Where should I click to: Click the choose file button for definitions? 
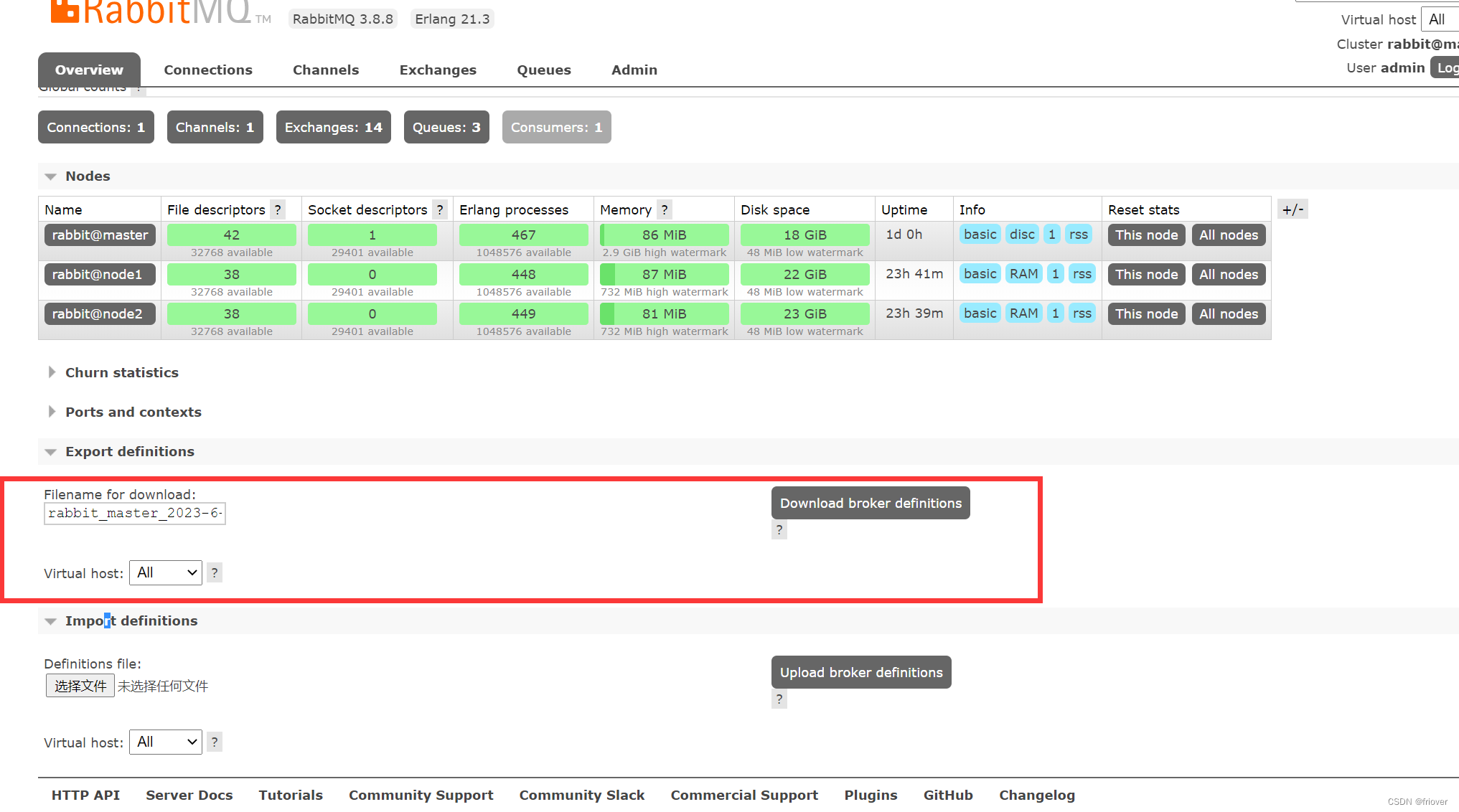click(x=80, y=686)
